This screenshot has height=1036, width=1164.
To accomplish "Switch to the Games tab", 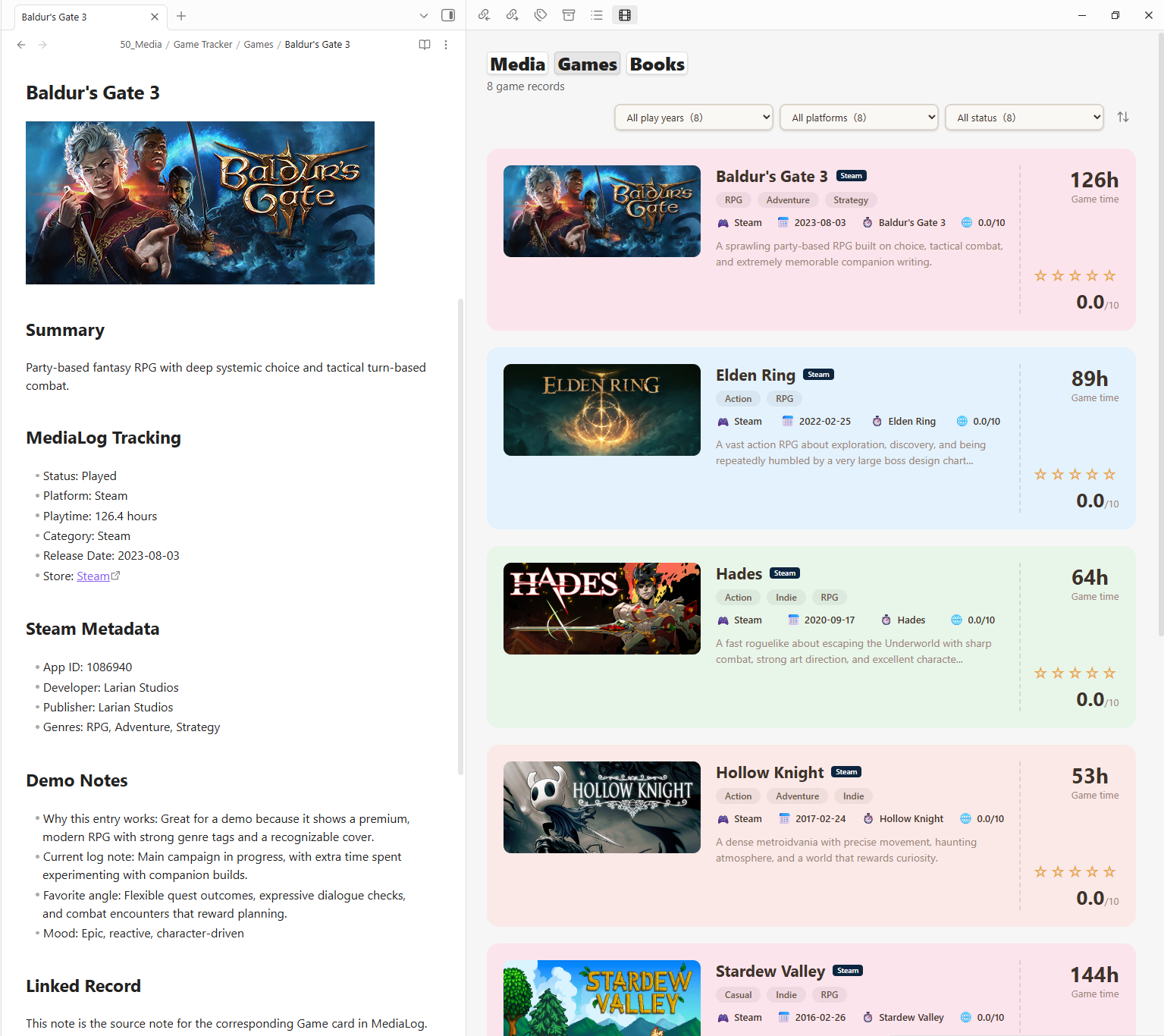I will point(588,64).
